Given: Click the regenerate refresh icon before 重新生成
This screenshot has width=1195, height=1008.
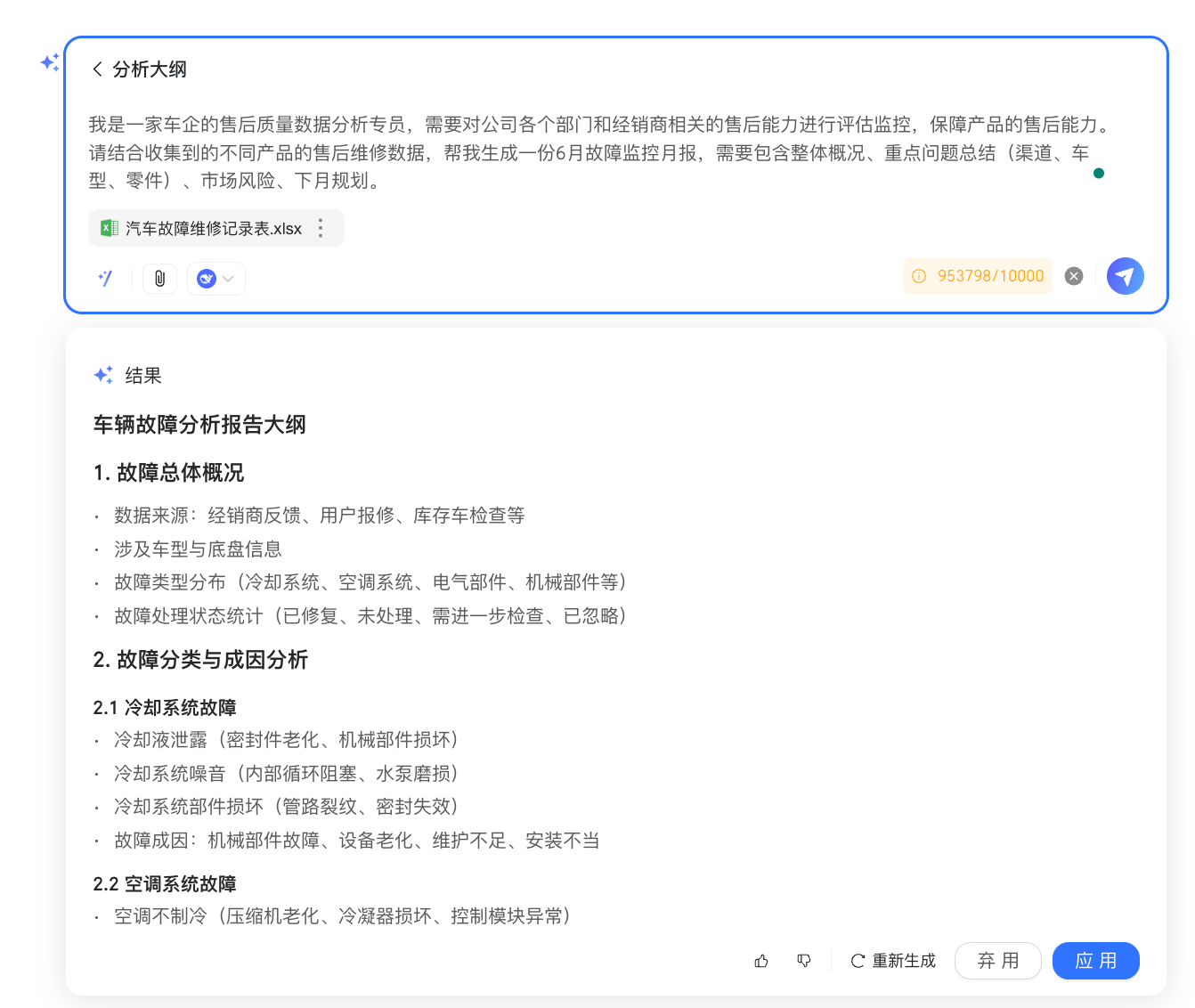Looking at the screenshot, I should pos(856,961).
